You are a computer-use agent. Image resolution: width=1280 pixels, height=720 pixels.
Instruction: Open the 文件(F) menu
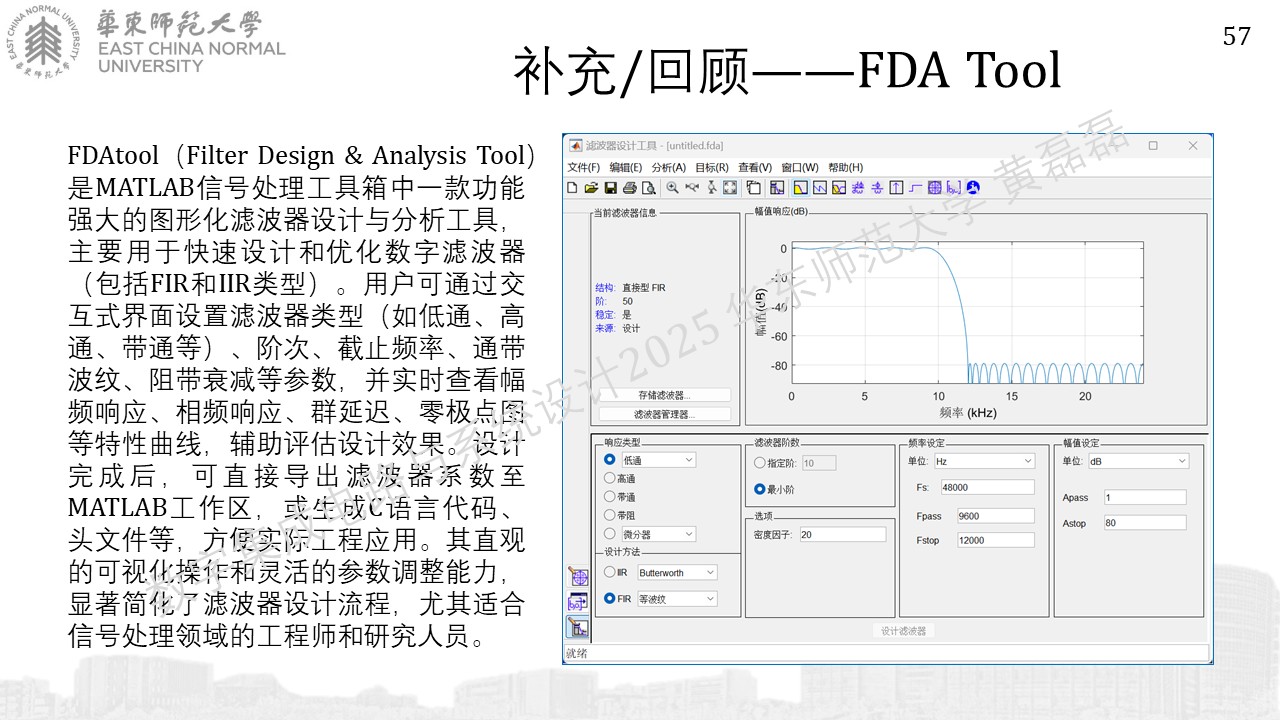tap(584, 167)
